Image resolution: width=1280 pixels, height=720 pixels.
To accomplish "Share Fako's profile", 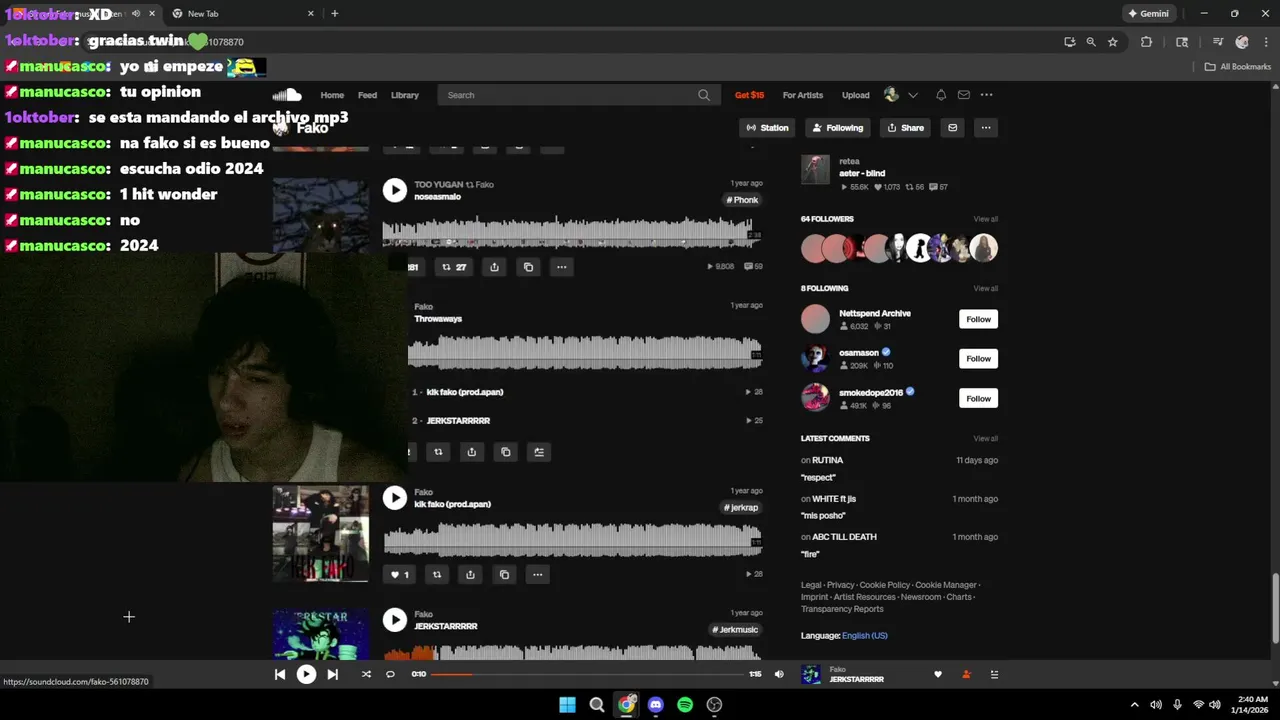I will pos(905,128).
